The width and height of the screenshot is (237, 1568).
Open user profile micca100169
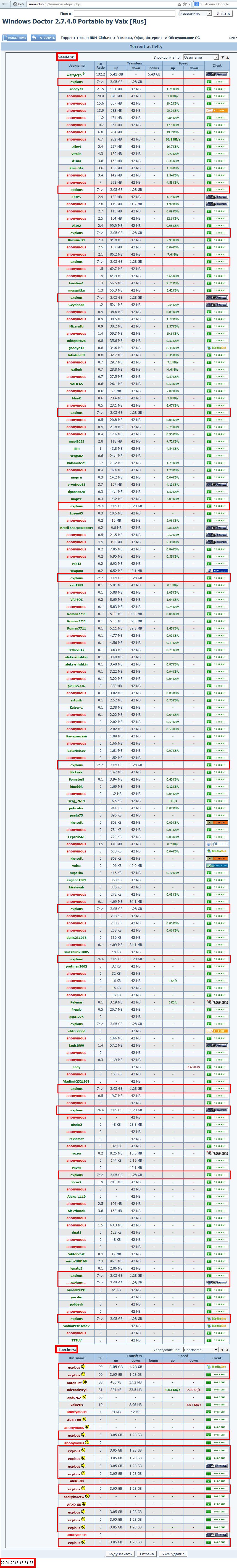(77, 1261)
